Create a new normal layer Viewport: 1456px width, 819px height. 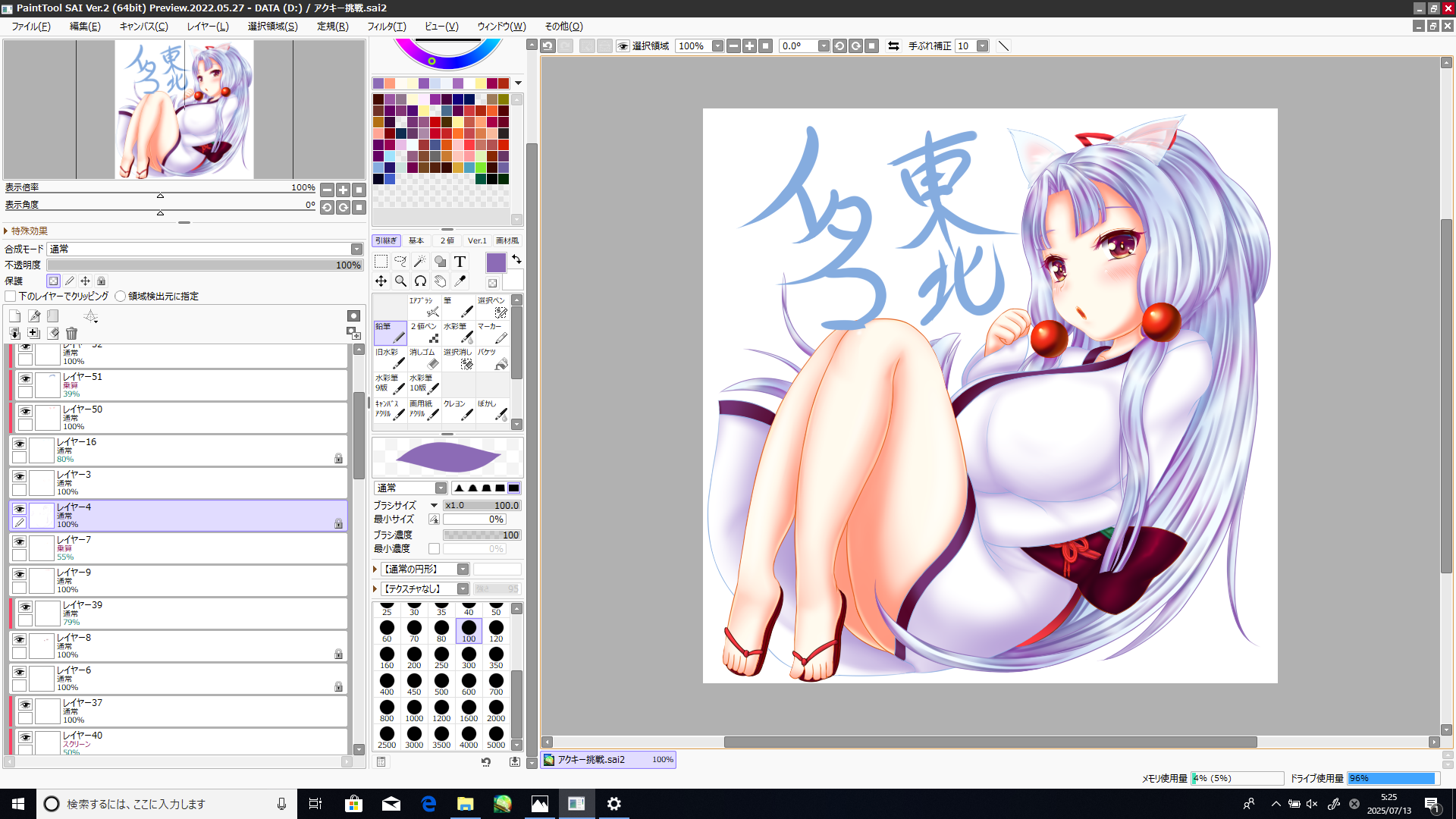tap(14, 316)
